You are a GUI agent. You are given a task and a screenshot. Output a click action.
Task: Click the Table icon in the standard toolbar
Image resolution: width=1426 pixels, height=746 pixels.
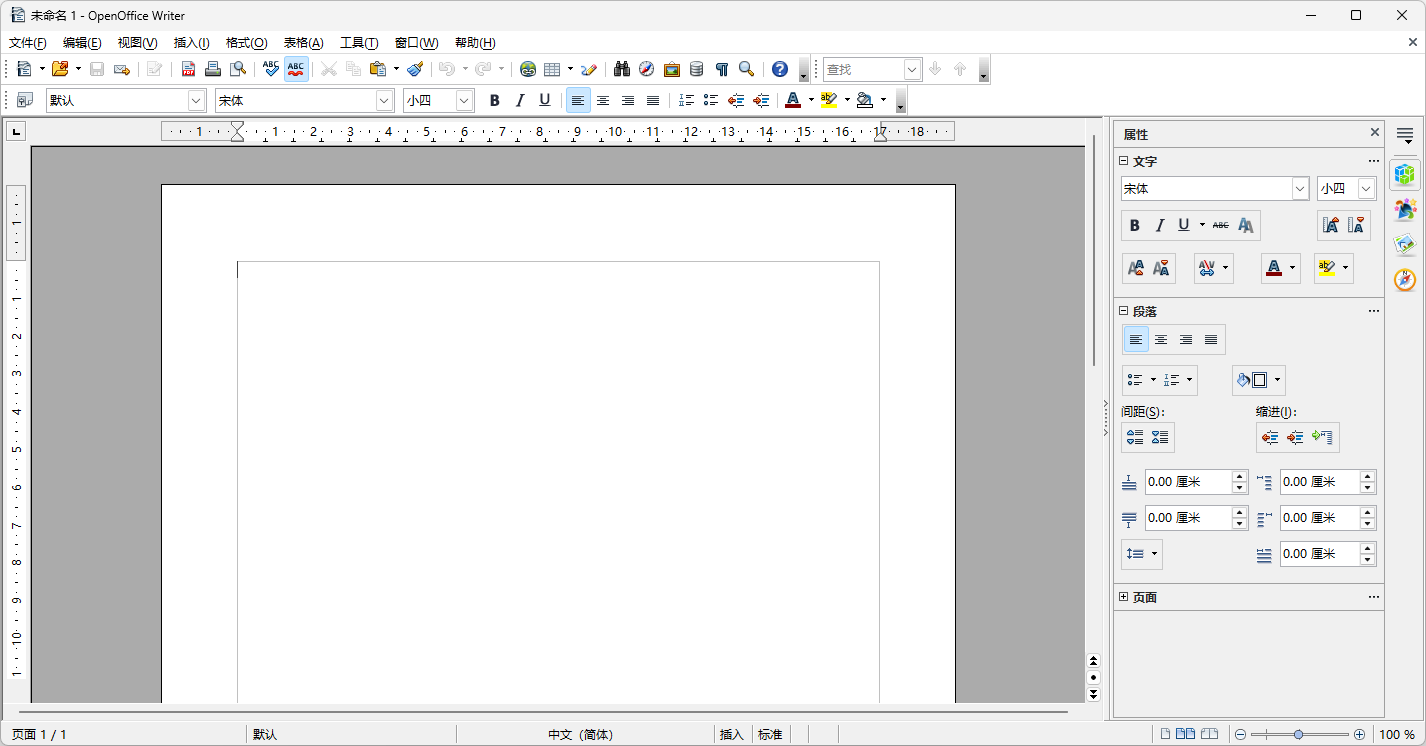click(552, 69)
